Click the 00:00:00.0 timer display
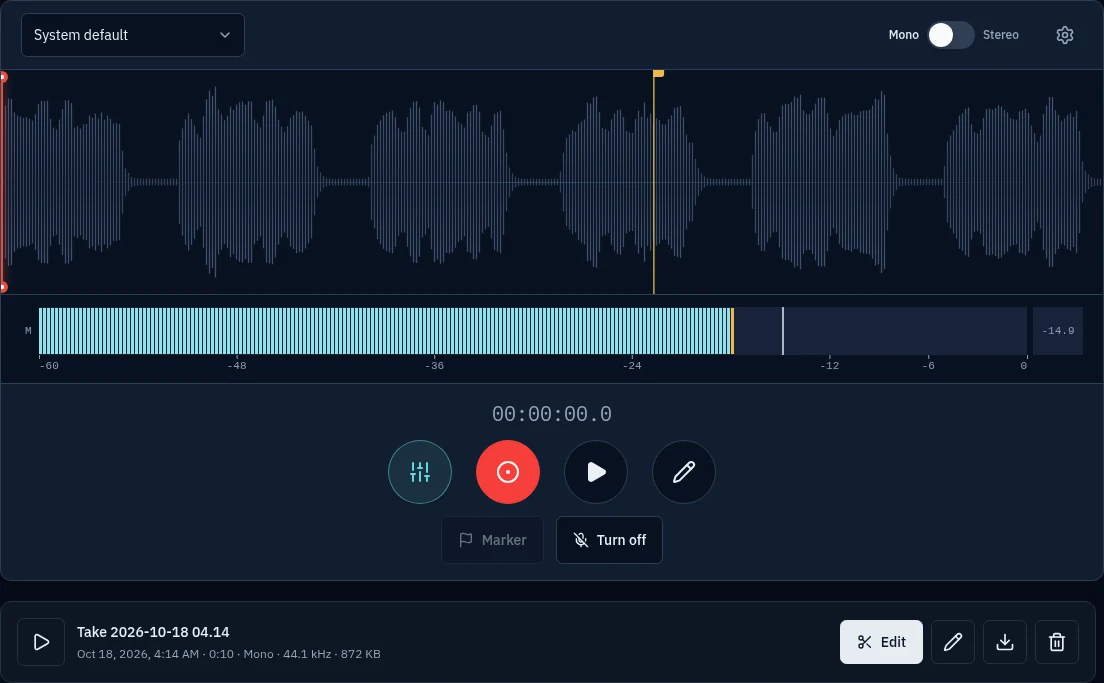 [552, 414]
